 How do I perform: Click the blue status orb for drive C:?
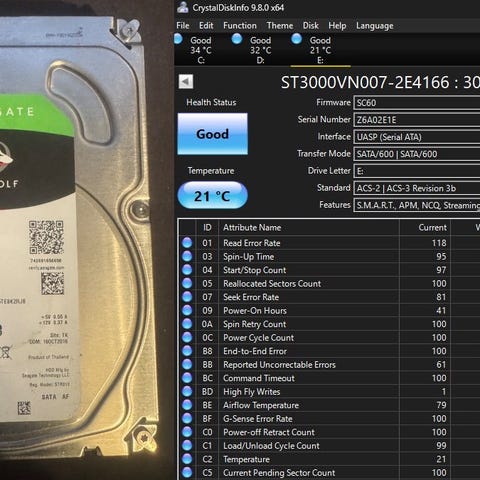178,39
